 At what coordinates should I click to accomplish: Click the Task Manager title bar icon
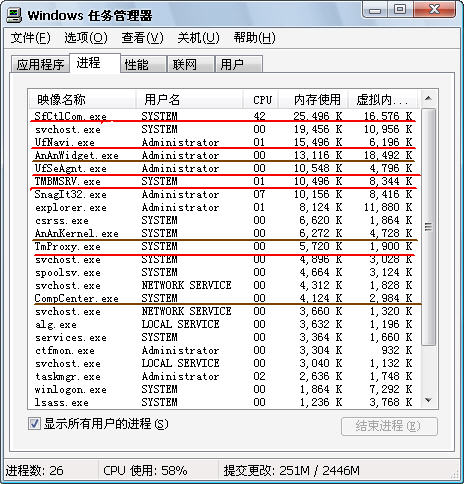tap(14, 15)
